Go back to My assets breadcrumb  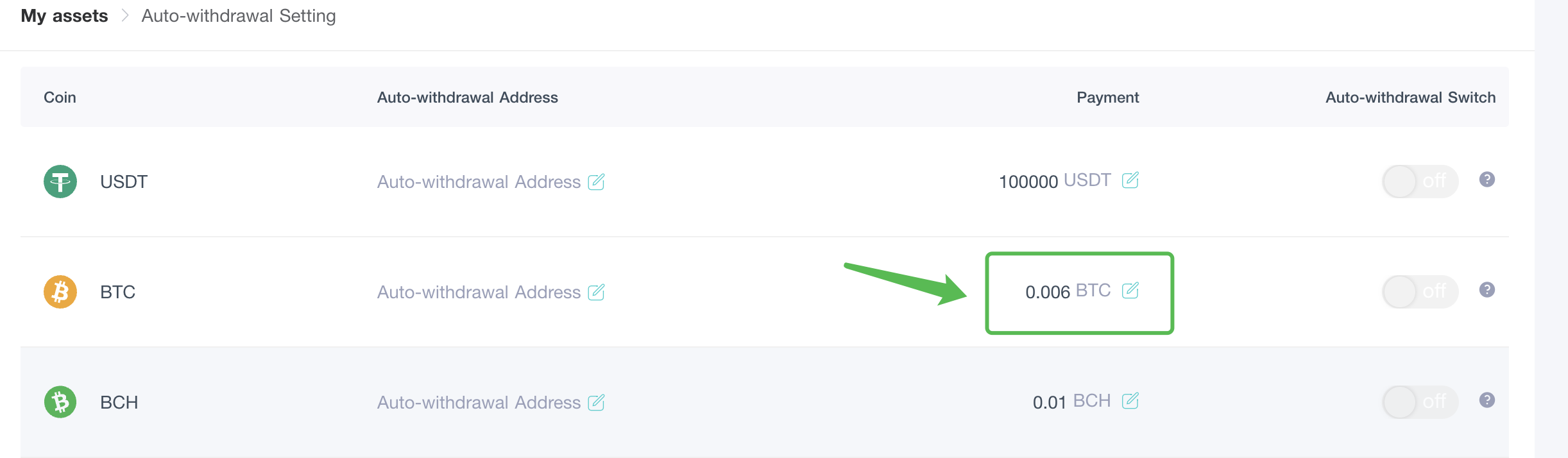pos(64,15)
